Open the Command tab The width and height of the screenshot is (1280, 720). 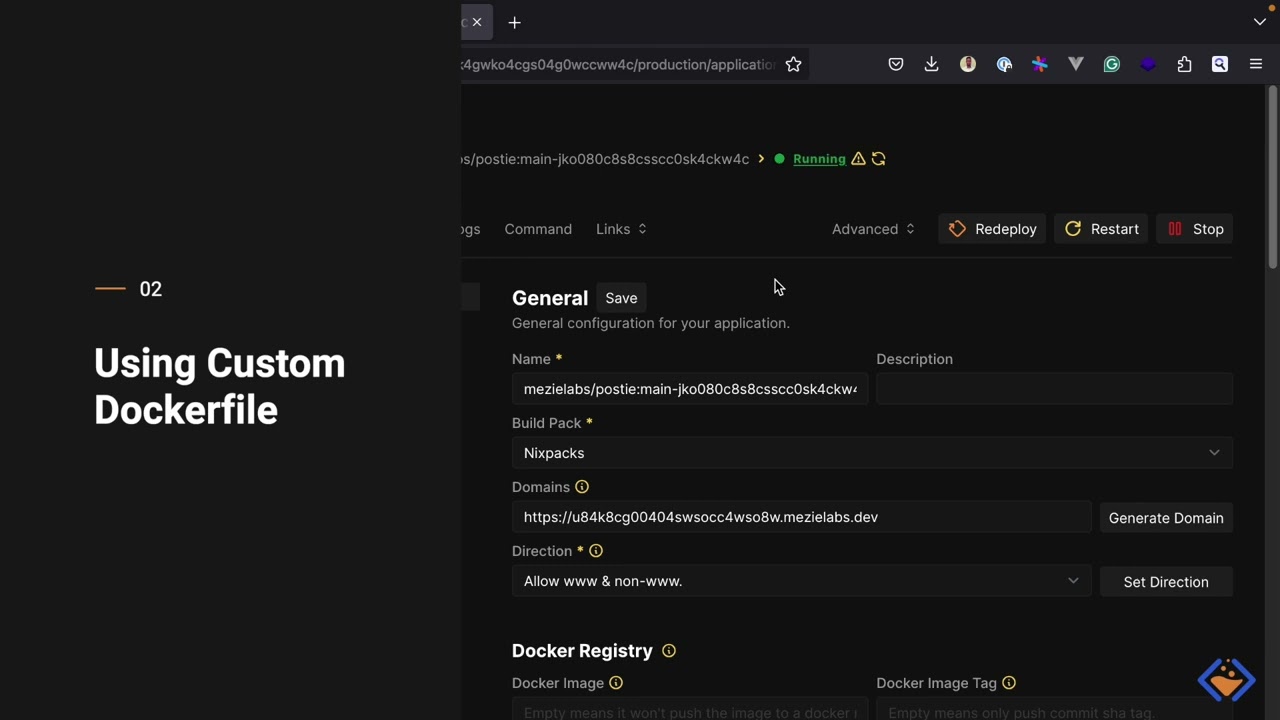pyautogui.click(x=538, y=229)
